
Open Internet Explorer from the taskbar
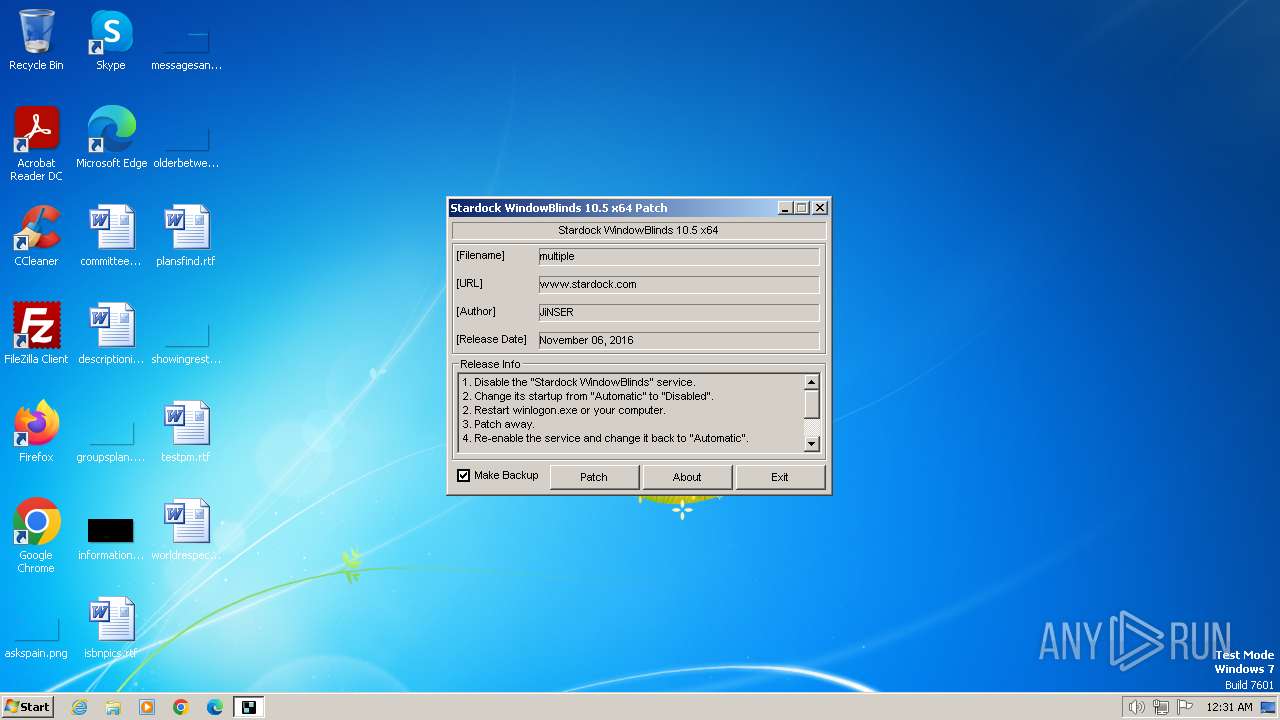(x=79, y=707)
